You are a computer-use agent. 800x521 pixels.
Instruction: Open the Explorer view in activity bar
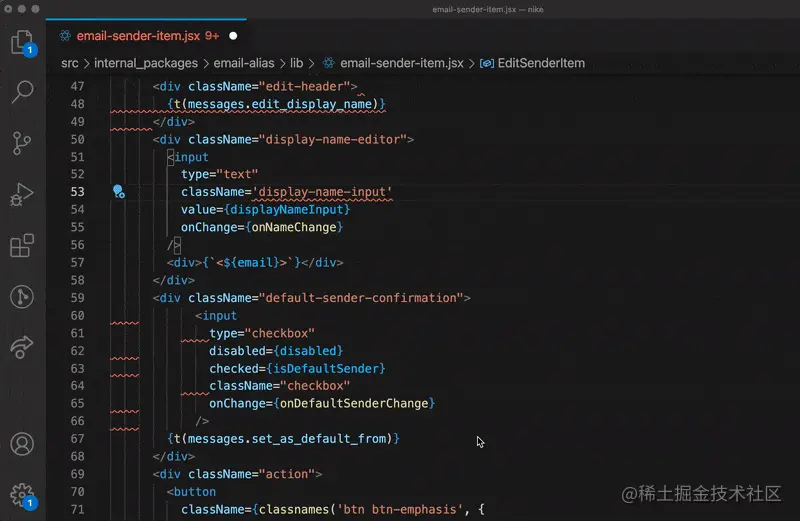[21, 42]
